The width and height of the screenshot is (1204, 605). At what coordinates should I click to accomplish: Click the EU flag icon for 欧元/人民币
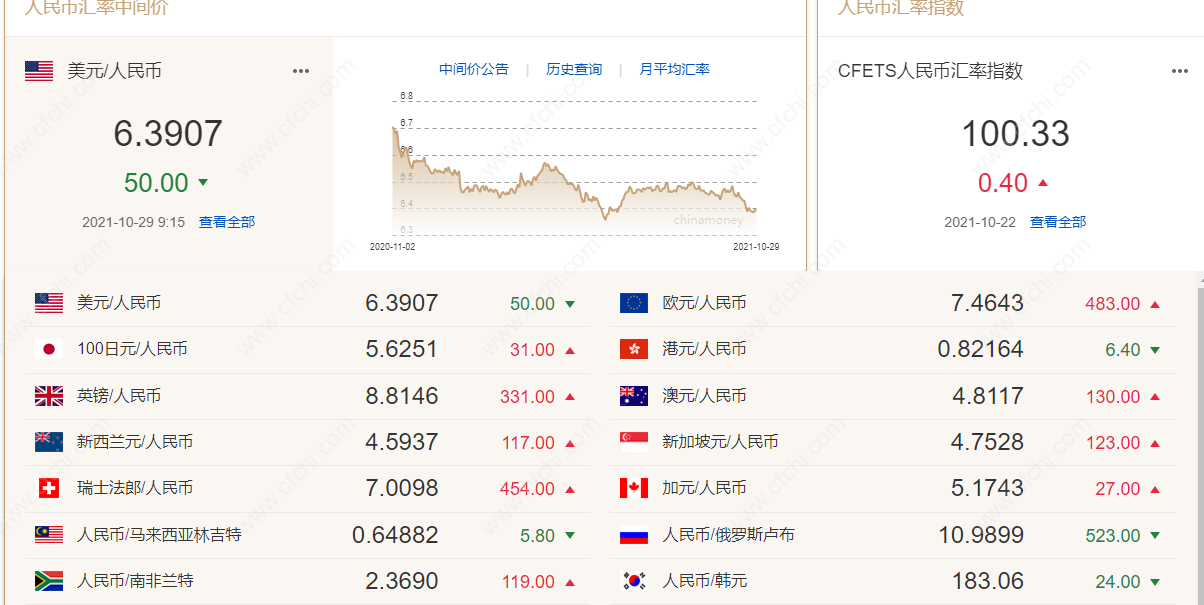click(634, 303)
